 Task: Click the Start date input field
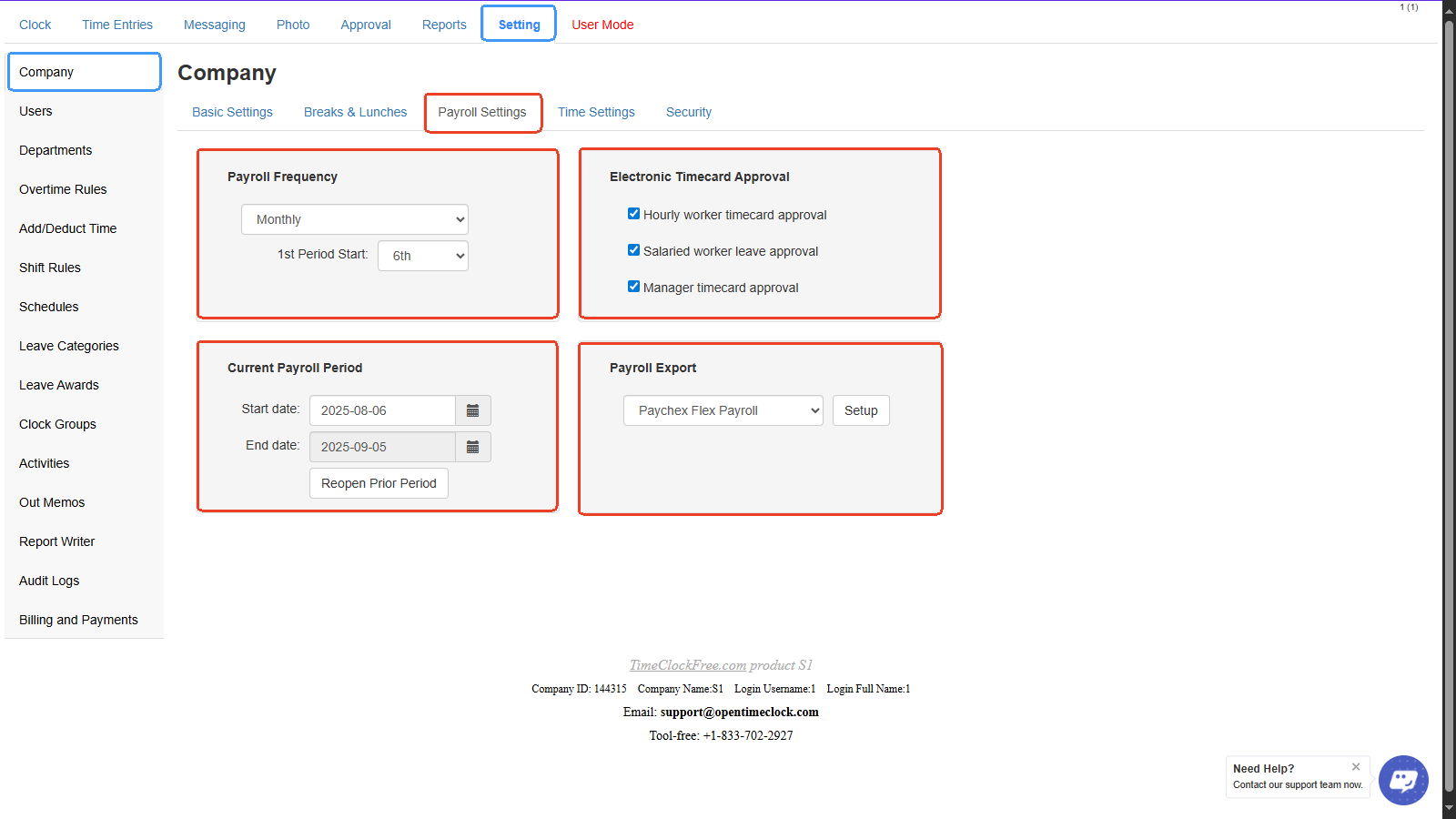382,410
